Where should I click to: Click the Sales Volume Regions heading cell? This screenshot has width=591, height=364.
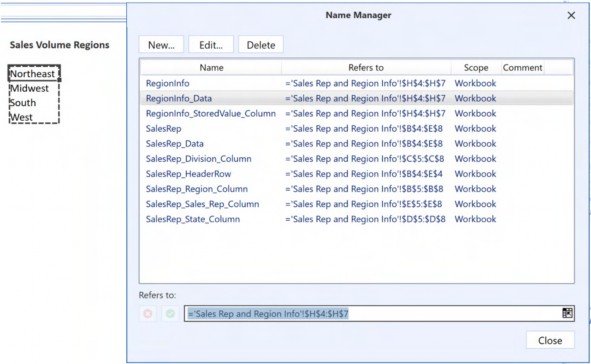(x=60, y=45)
